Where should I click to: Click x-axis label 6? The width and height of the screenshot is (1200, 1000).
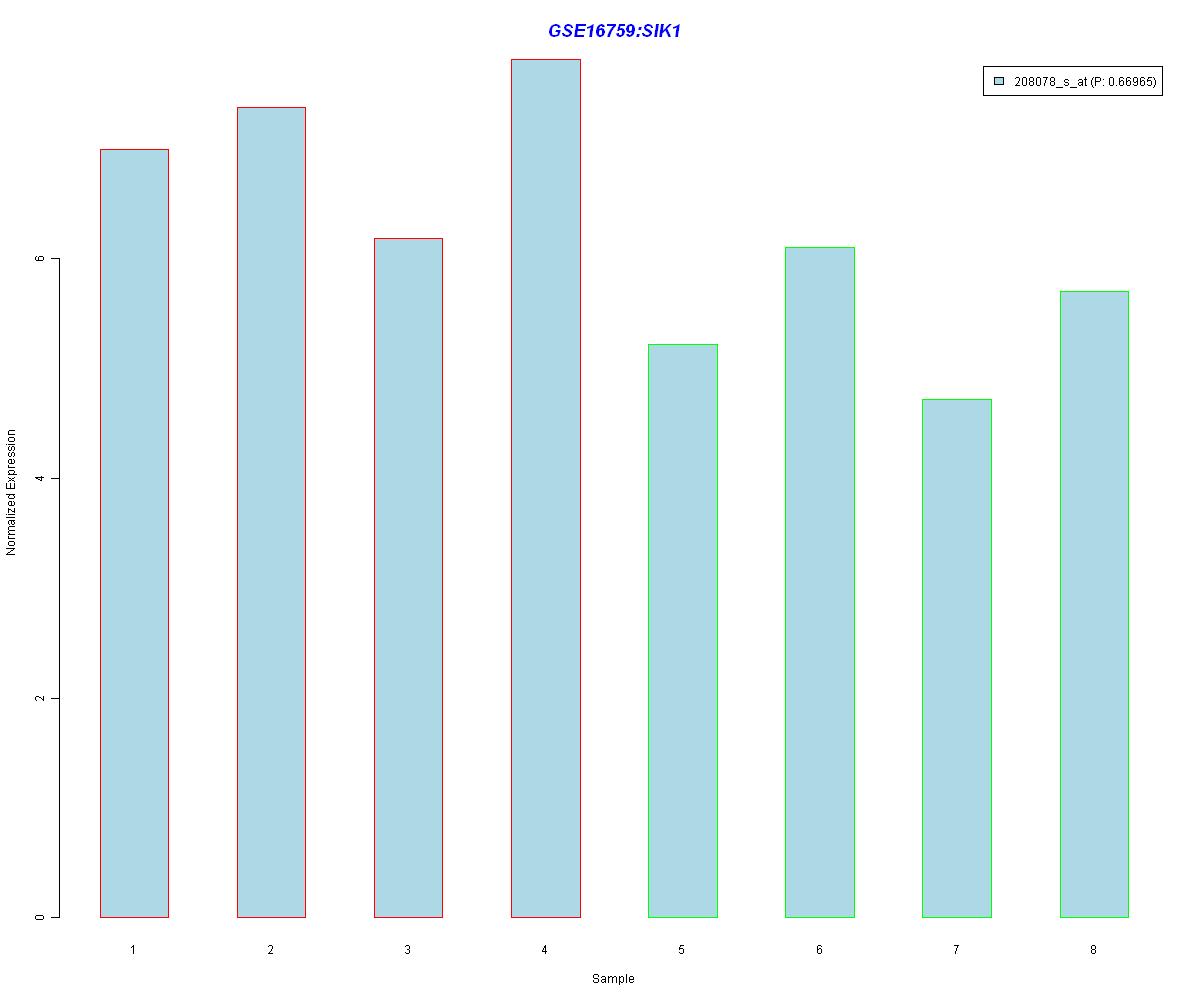click(x=819, y=949)
